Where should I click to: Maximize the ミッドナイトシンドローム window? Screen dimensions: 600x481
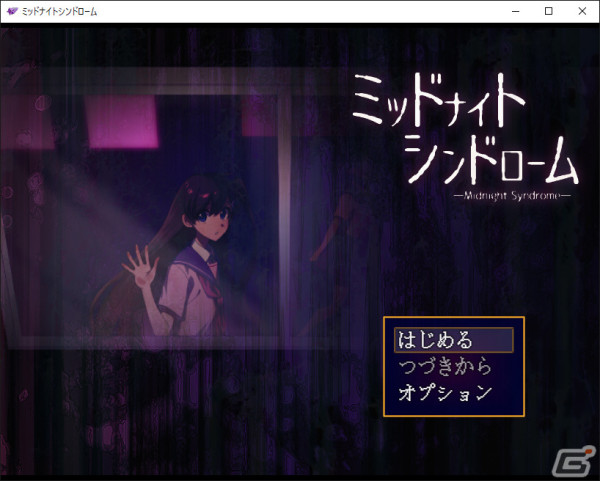[548, 11]
